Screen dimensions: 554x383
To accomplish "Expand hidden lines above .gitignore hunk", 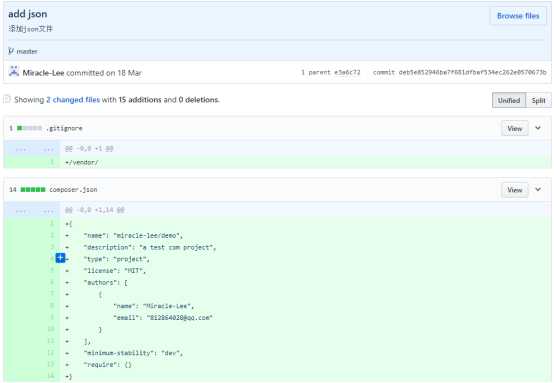I will tap(32, 149).
